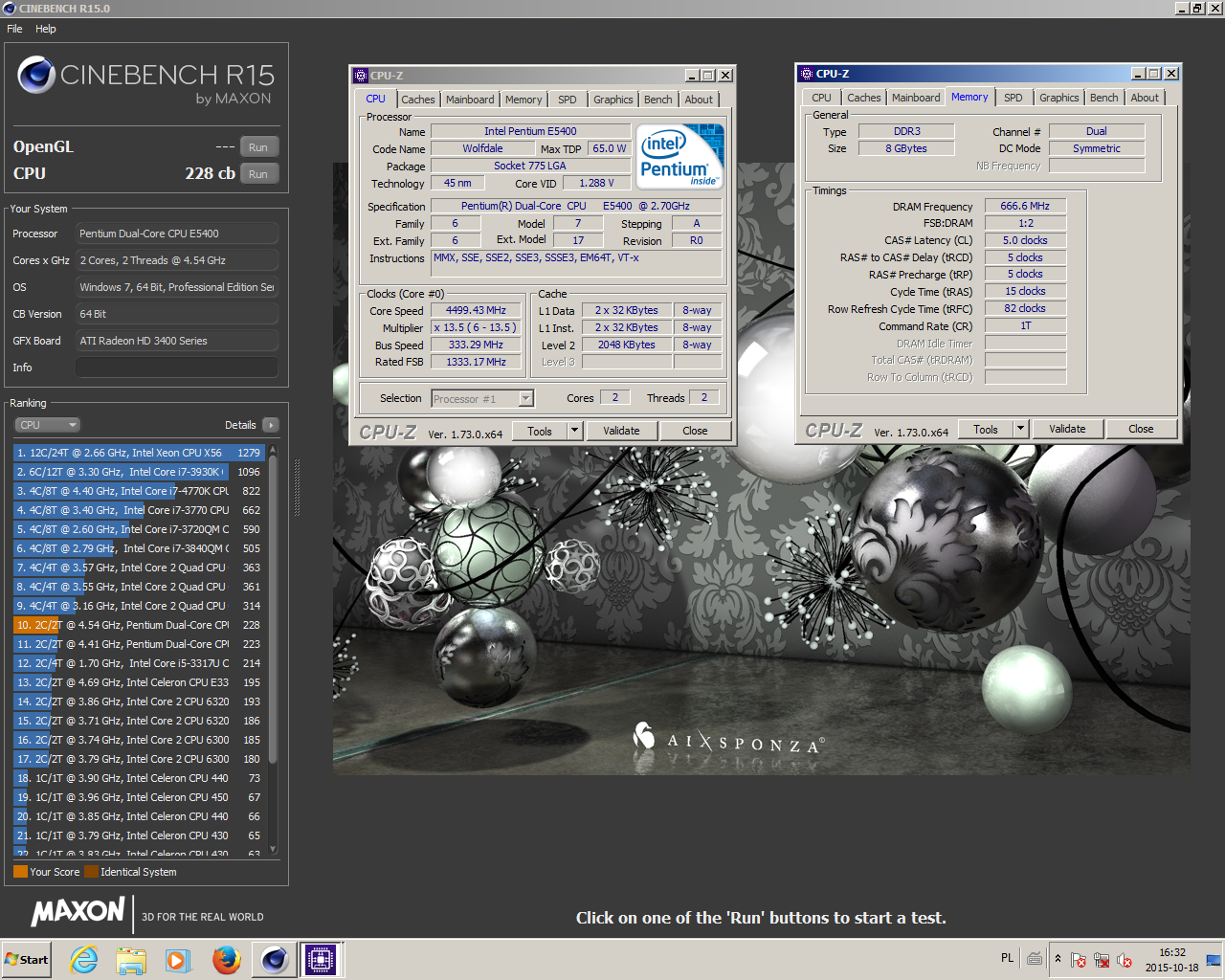
Task: Open Mainboard tab in left CPU-Z window
Action: (x=470, y=100)
